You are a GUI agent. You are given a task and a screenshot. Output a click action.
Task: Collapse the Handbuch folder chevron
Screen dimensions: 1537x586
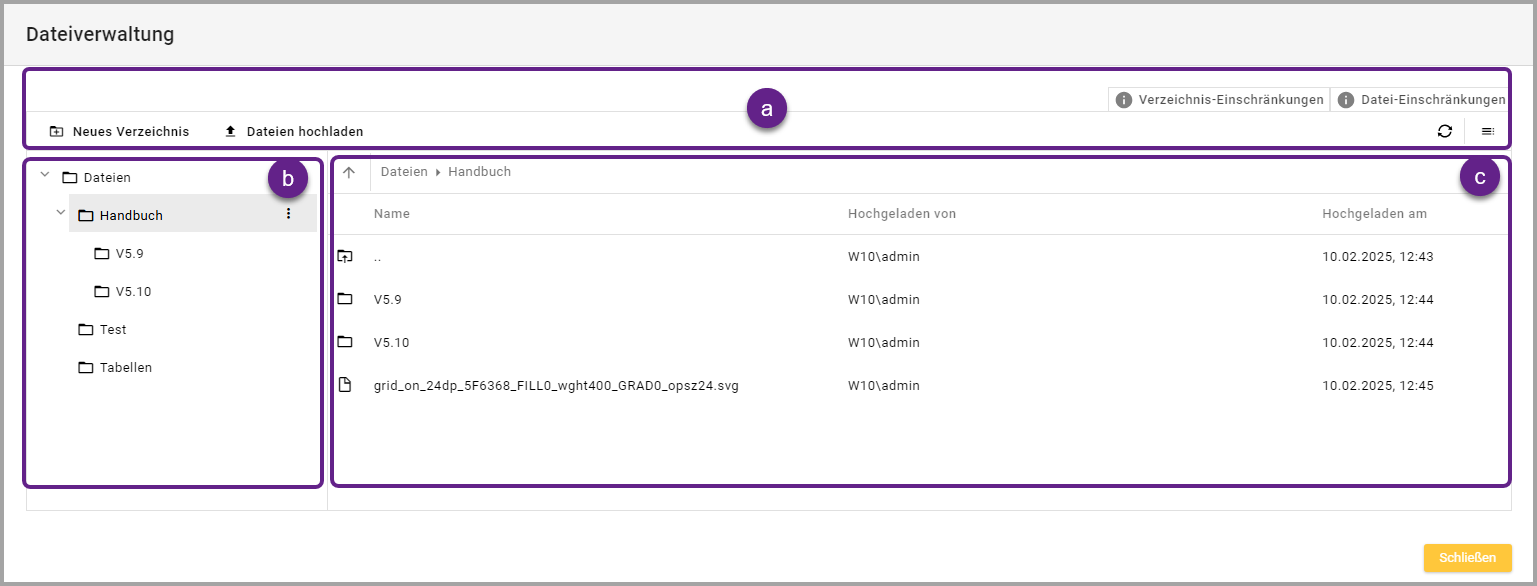click(x=60, y=214)
